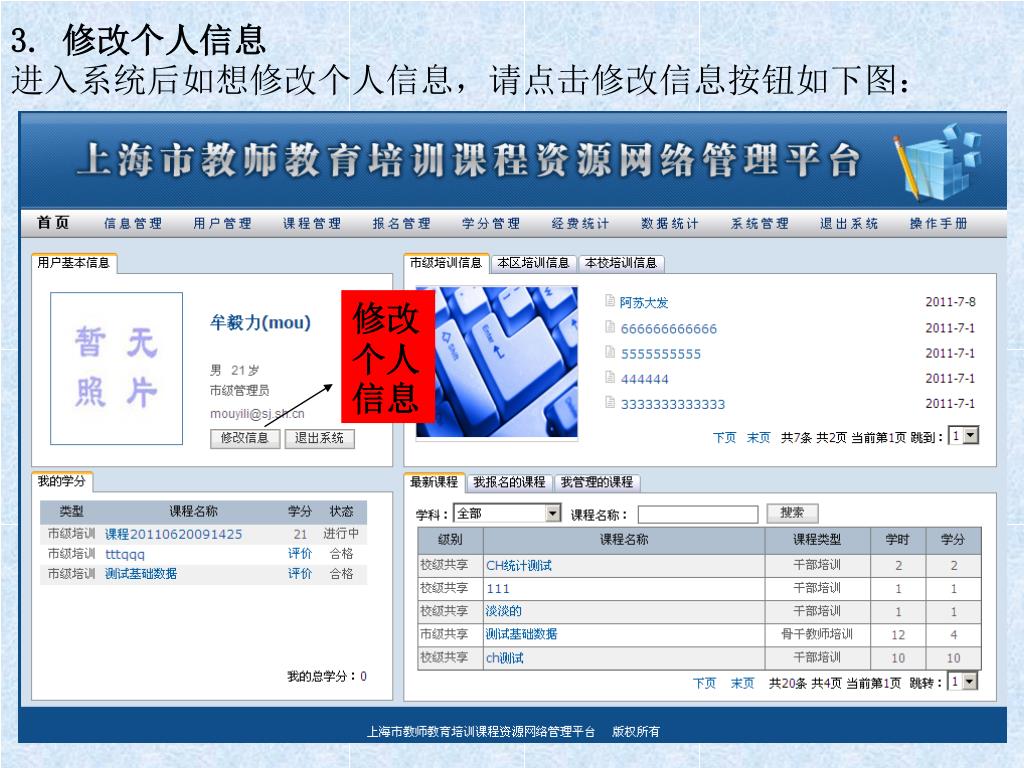Click 评价 in the tttqqq row
This screenshot has height=768, width=1024.
[300, 554]
